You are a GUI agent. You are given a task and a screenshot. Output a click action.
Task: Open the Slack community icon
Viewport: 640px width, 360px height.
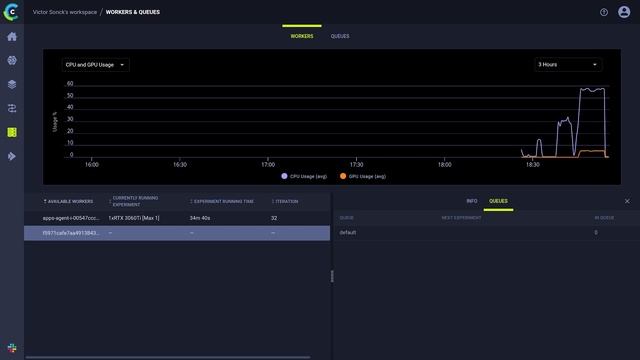pyautogui.click(x=12, y=348)
